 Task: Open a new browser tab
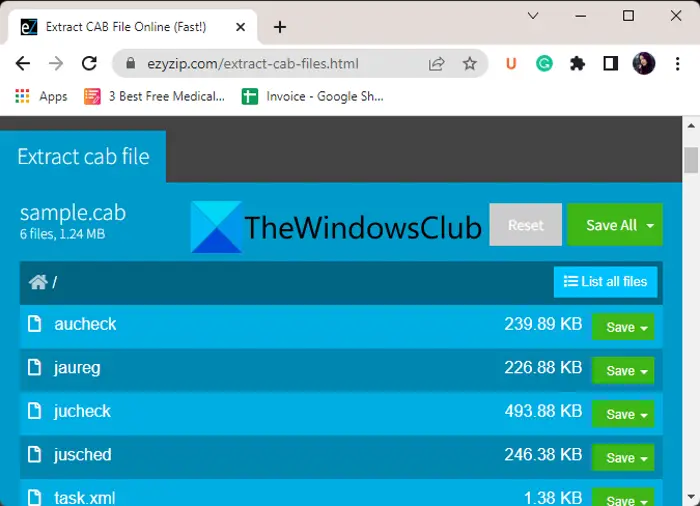pyautogui.click(x=280, y=27)
